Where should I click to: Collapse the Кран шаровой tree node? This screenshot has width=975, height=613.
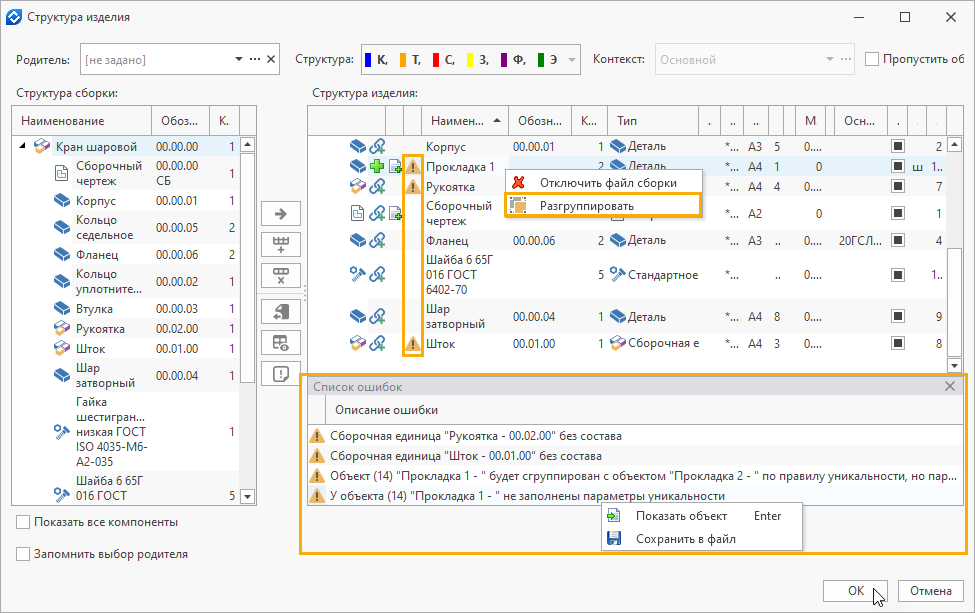click(x=22, y=147)
